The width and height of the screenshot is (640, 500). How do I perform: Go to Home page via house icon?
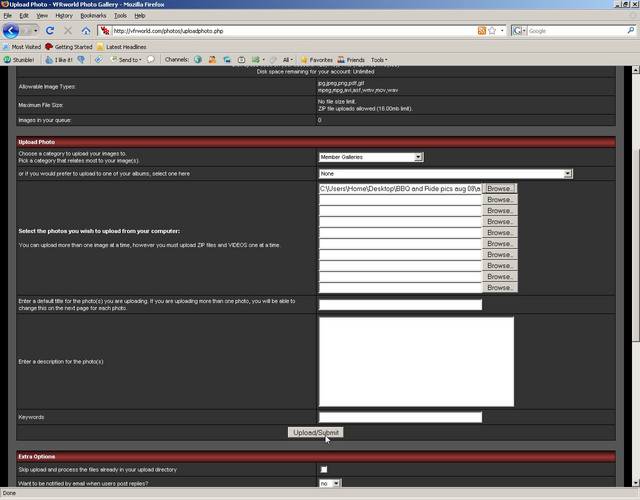[86, 31]
